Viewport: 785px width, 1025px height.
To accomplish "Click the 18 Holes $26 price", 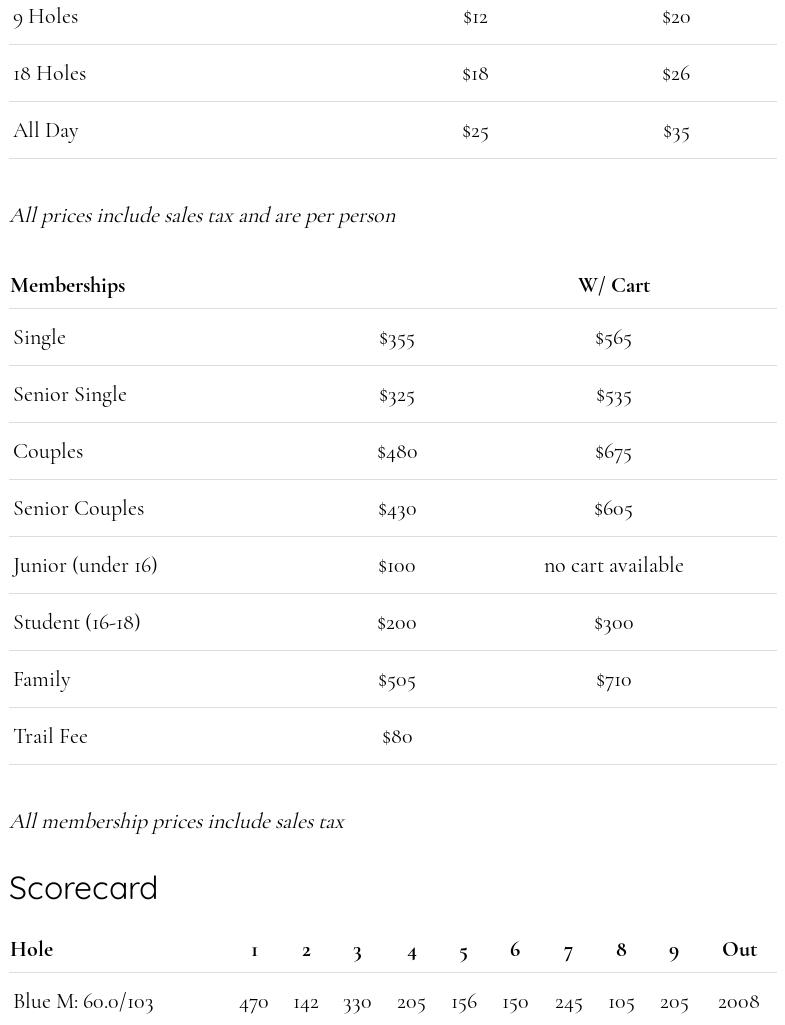I will [676, 74].
